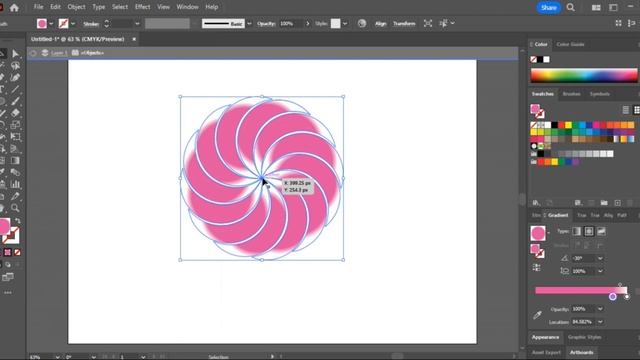The image size is (640, 360).
Task: Select the purple gradient stop
Action: click(612, 297)
